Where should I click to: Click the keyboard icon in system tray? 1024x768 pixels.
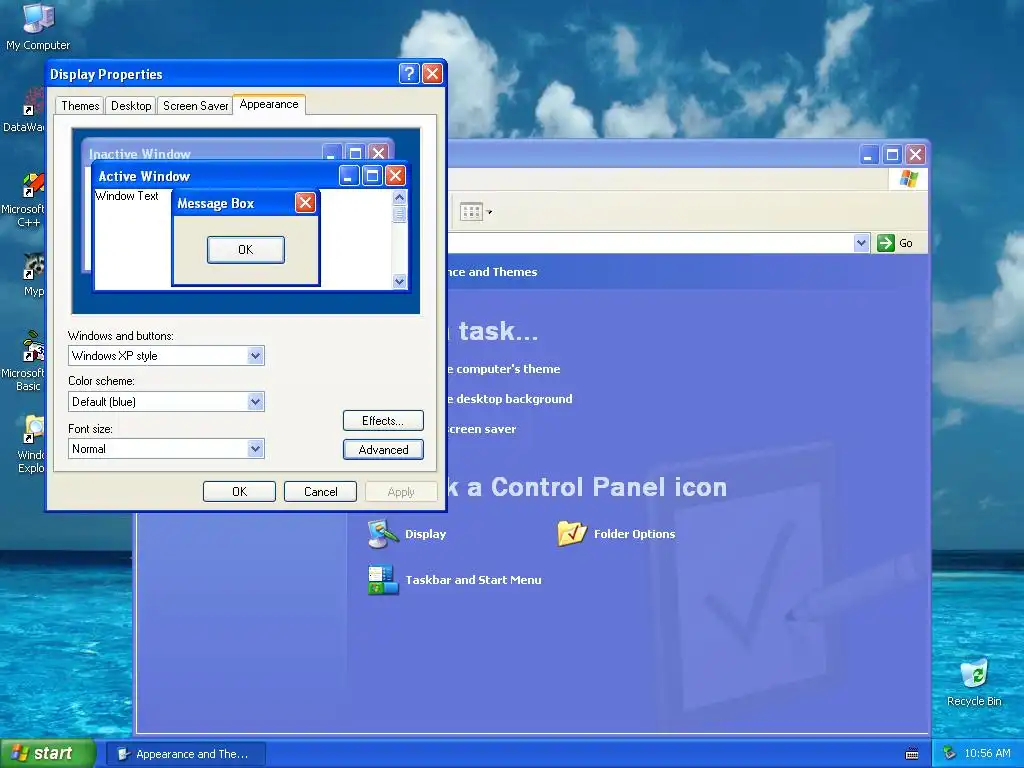pyautogui.click(x=912, y=754)
